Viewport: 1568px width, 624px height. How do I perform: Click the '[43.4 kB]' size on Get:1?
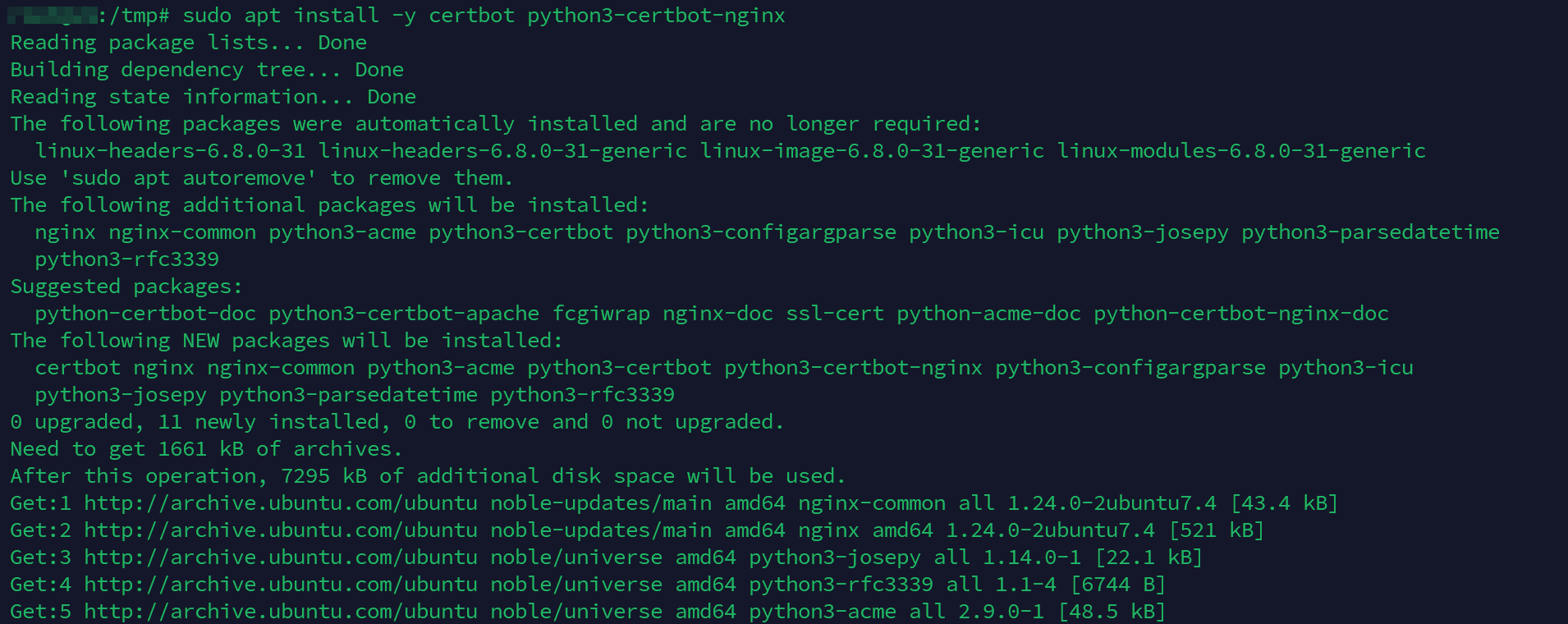pyautogui.click(x=1284, y=503)
